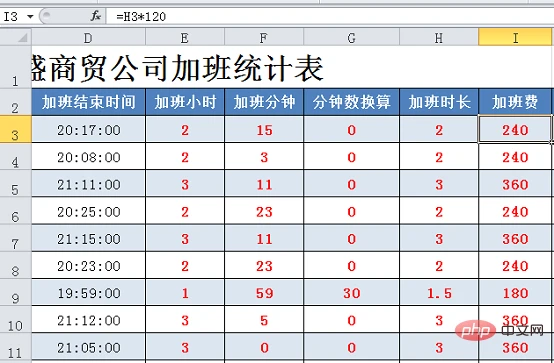The width and height of the screenshot is (554, 363).
Task: Select row 3 header
Action: pos(16,130)
